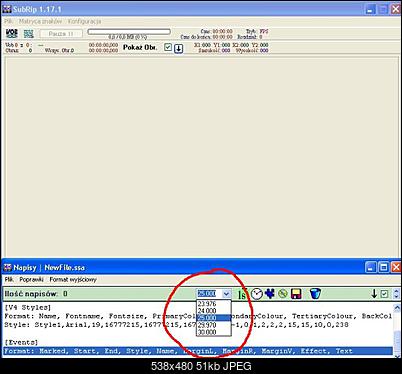Minimize the SubRip window

[371, 9]
